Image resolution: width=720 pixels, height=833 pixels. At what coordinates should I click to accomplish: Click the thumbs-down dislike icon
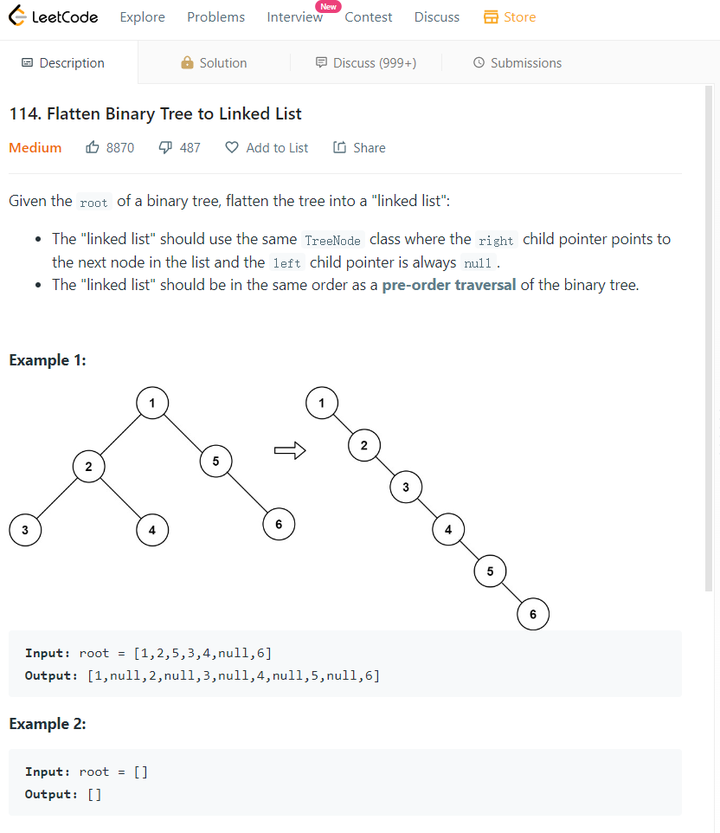165,147
